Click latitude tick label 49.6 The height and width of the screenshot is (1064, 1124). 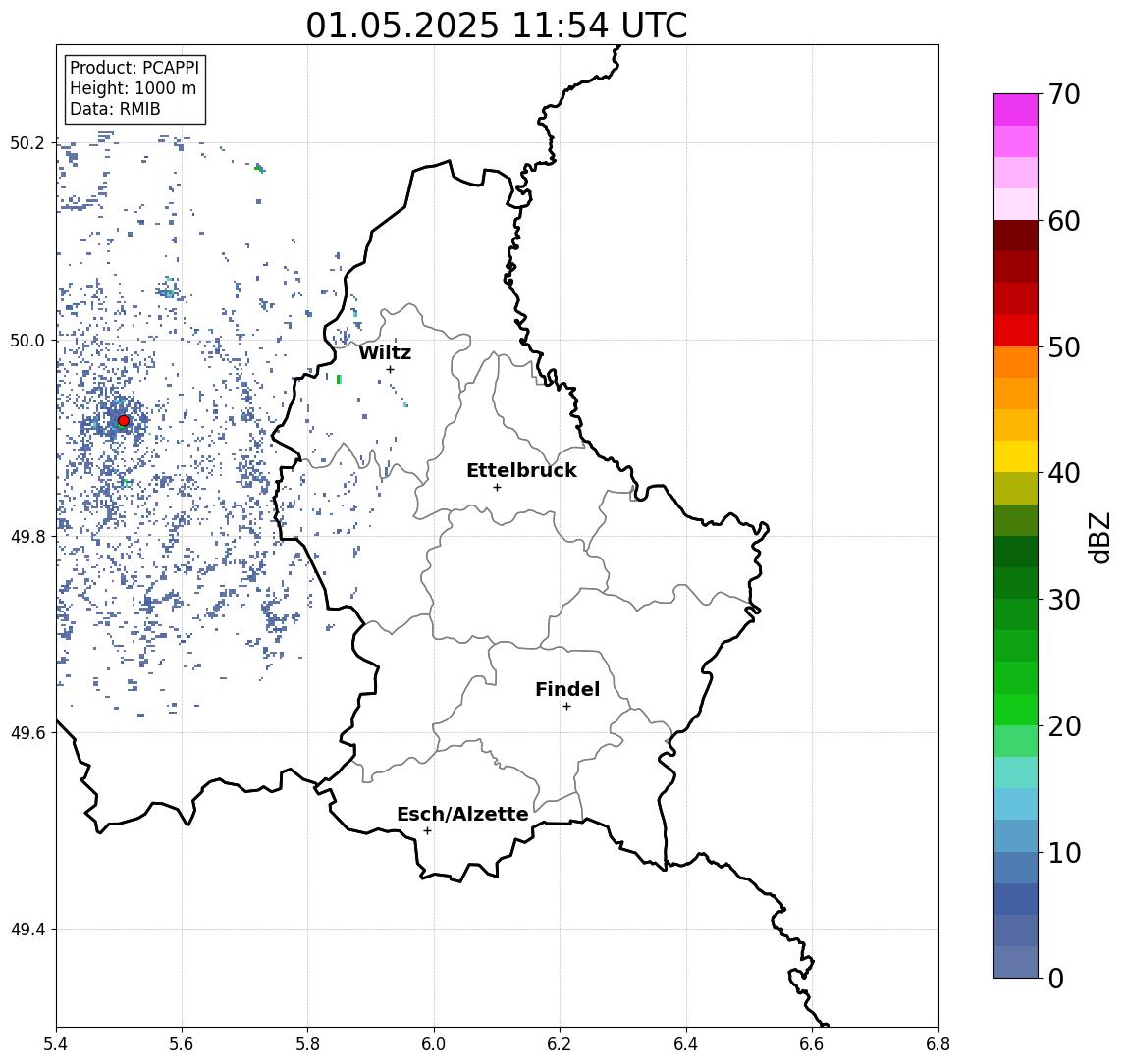coord(27,733)
